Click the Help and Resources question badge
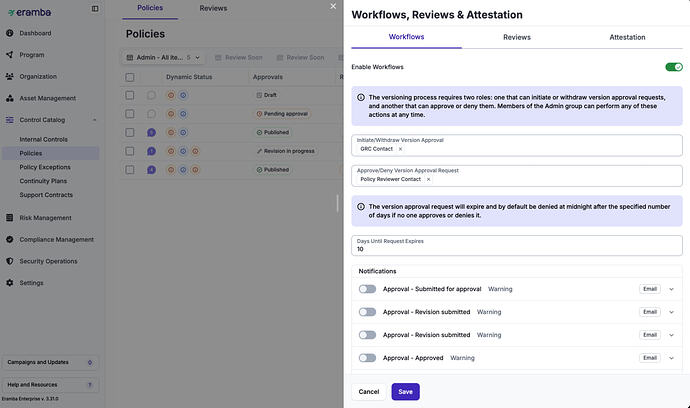This screenshot has height=408, width=690. click(x=90, y=385)
